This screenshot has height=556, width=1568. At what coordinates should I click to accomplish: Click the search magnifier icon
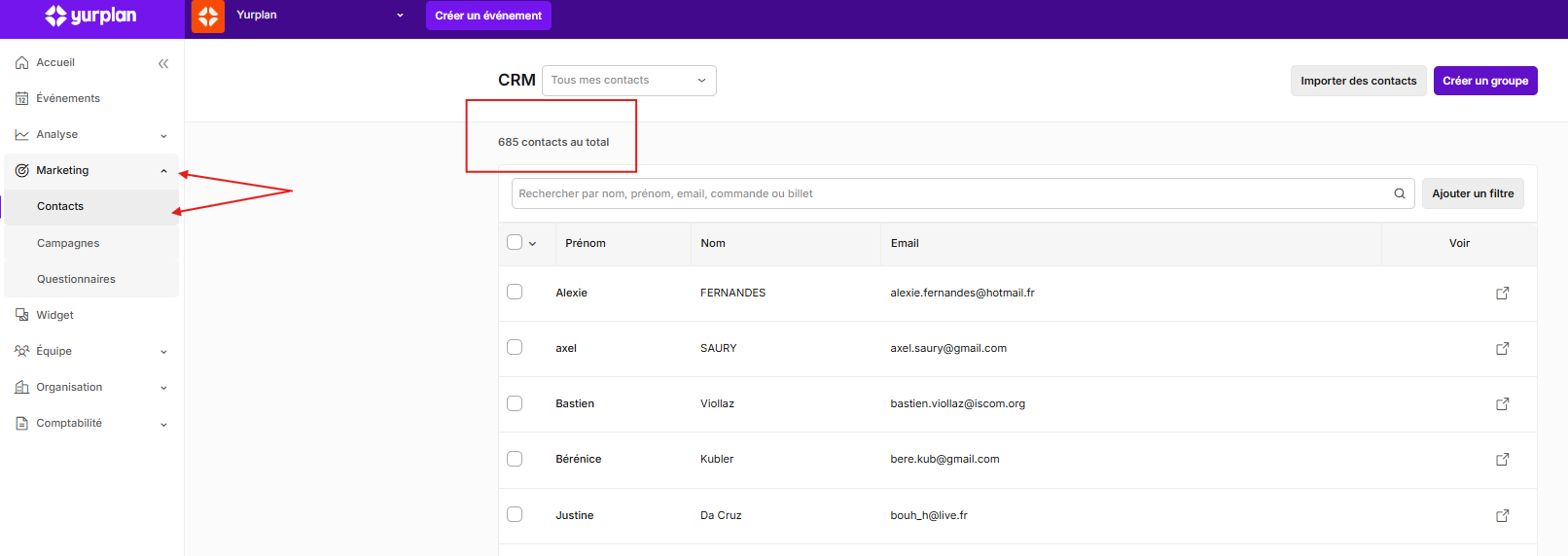coord(1400,193)
